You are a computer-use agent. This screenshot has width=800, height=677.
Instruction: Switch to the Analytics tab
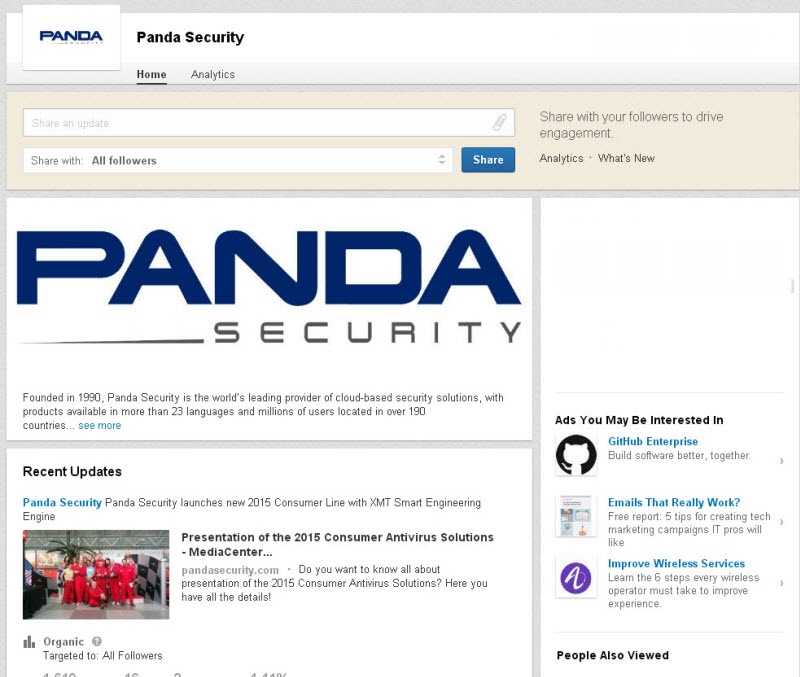click(x=212, y=74)
